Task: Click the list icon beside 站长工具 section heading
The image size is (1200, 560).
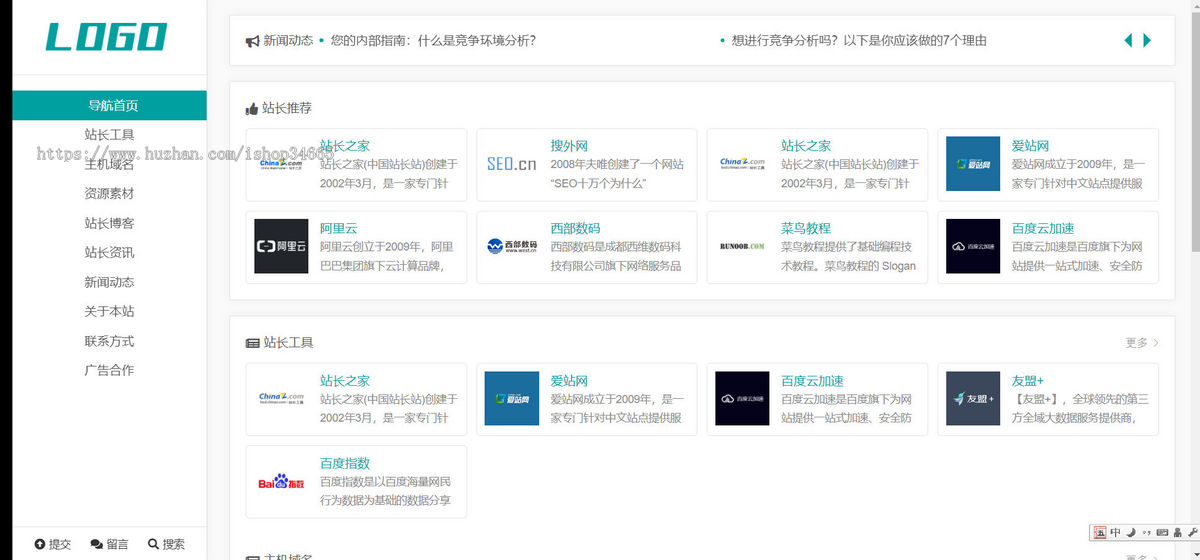Action: tap(252, 342)
